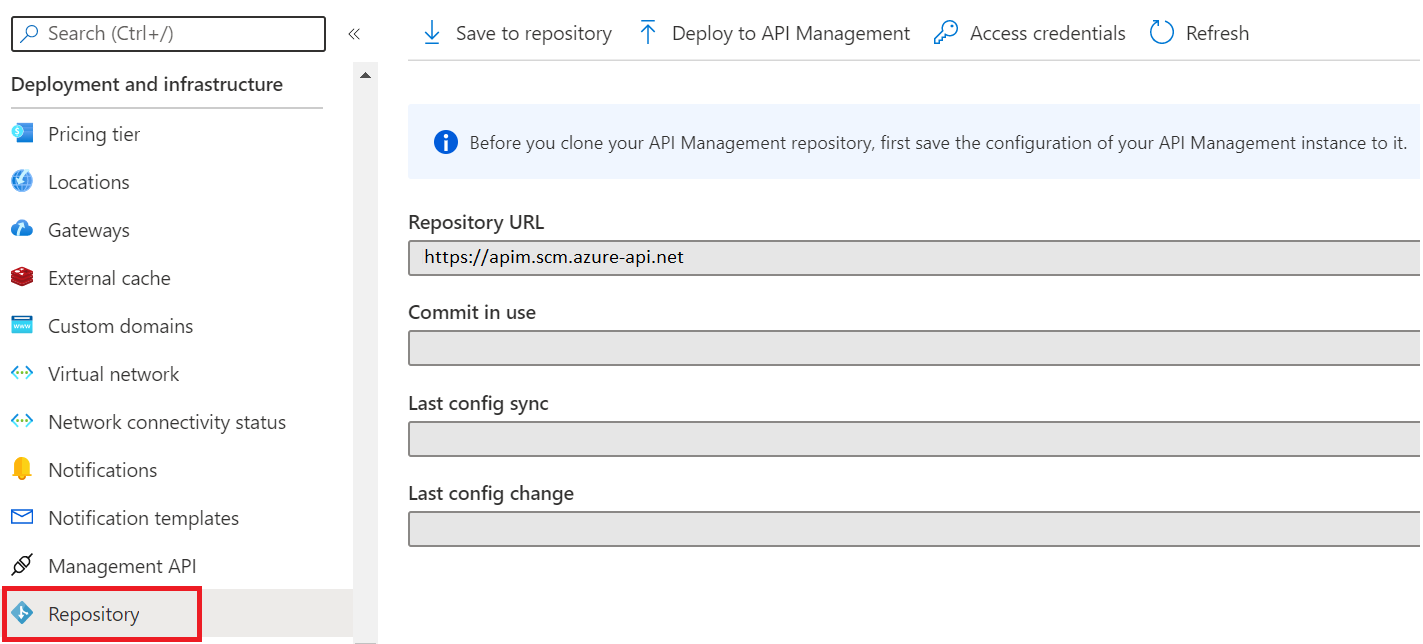The width and height of the screenshot is (1423, 644).
Task: Click the Notification templates envelope icon
Action: point(22,518)
